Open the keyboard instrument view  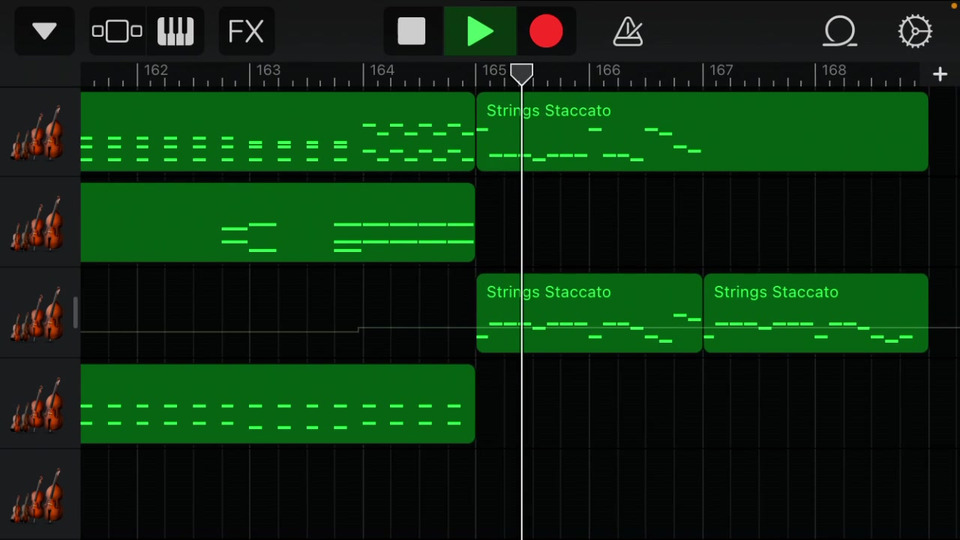tap(176, 31)
